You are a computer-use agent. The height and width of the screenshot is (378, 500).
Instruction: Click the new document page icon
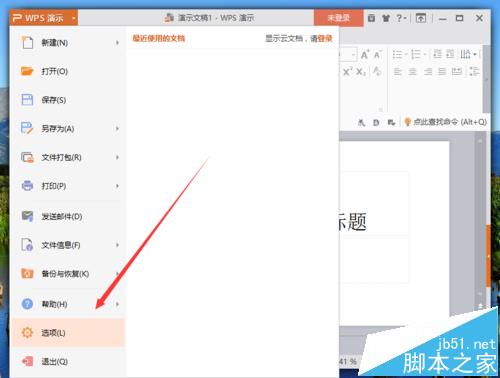tap(27, 42)
